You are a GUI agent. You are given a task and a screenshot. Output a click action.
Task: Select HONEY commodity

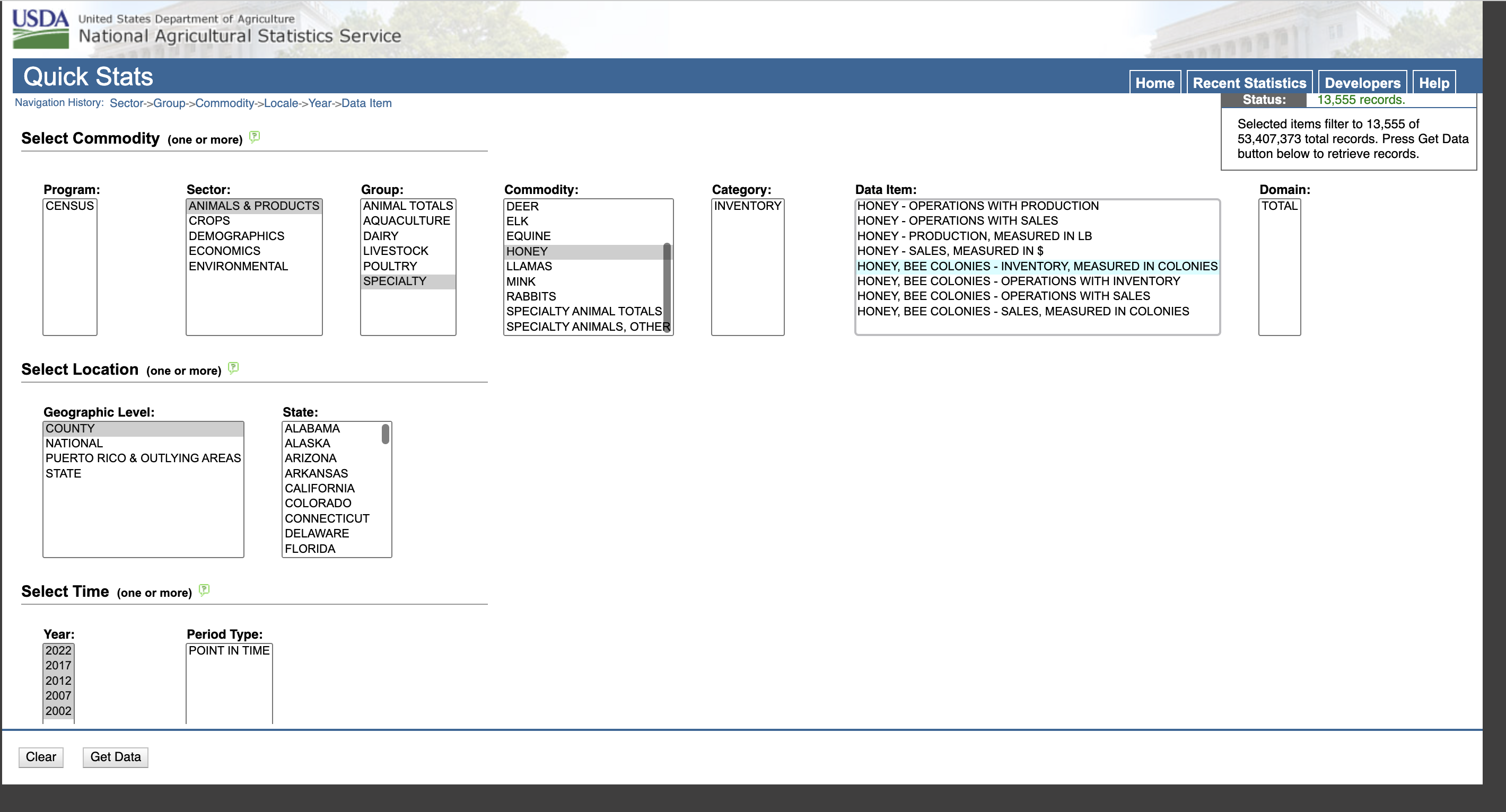pyautogui.click(x=583, y=251)
